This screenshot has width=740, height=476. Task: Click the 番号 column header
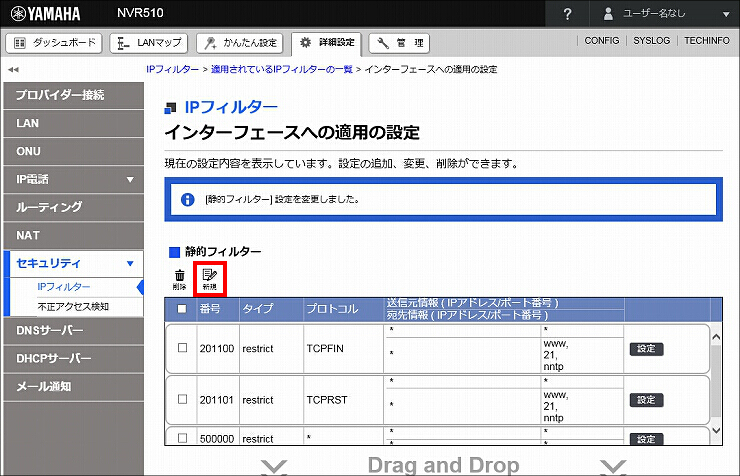pos(210,309)
